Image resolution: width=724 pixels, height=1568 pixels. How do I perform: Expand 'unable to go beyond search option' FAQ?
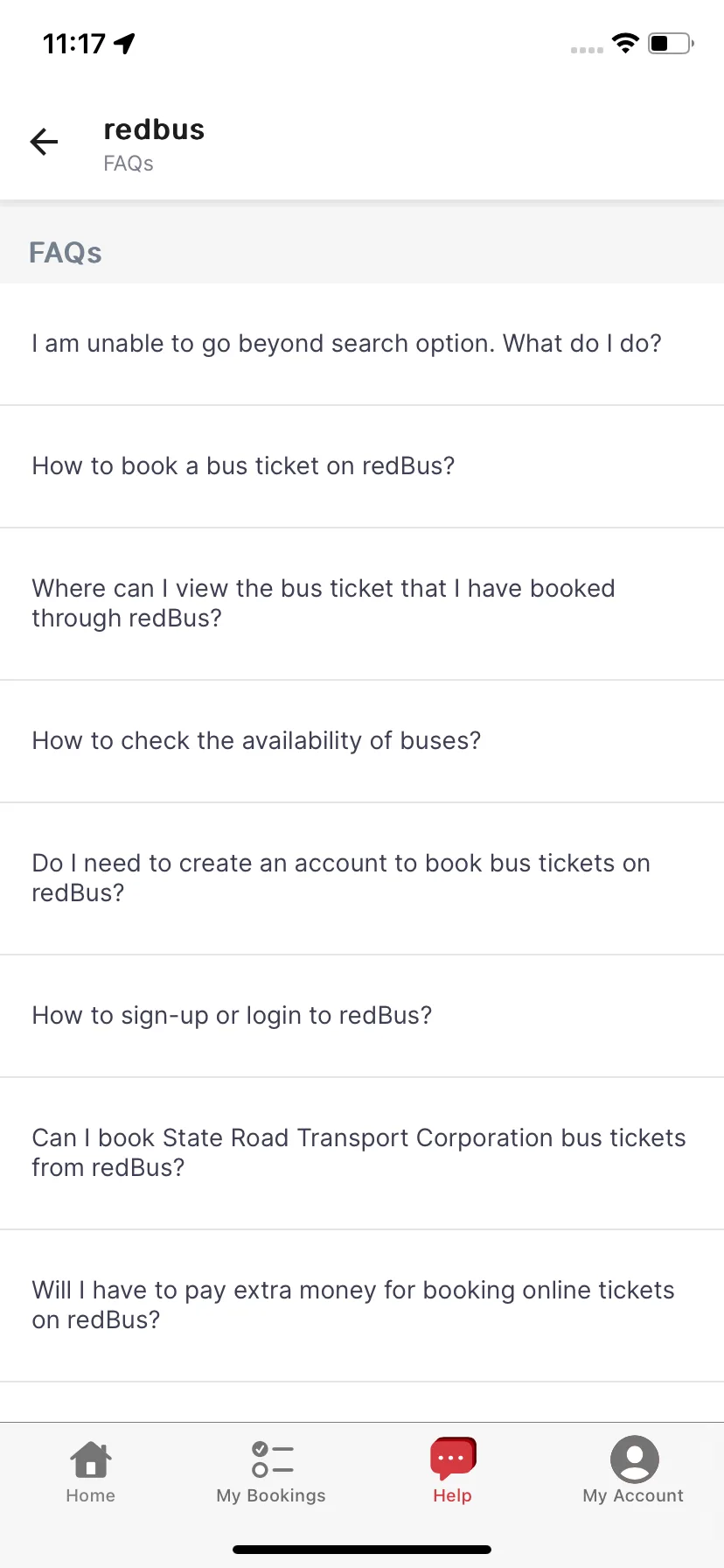click(x=362, y=344)
